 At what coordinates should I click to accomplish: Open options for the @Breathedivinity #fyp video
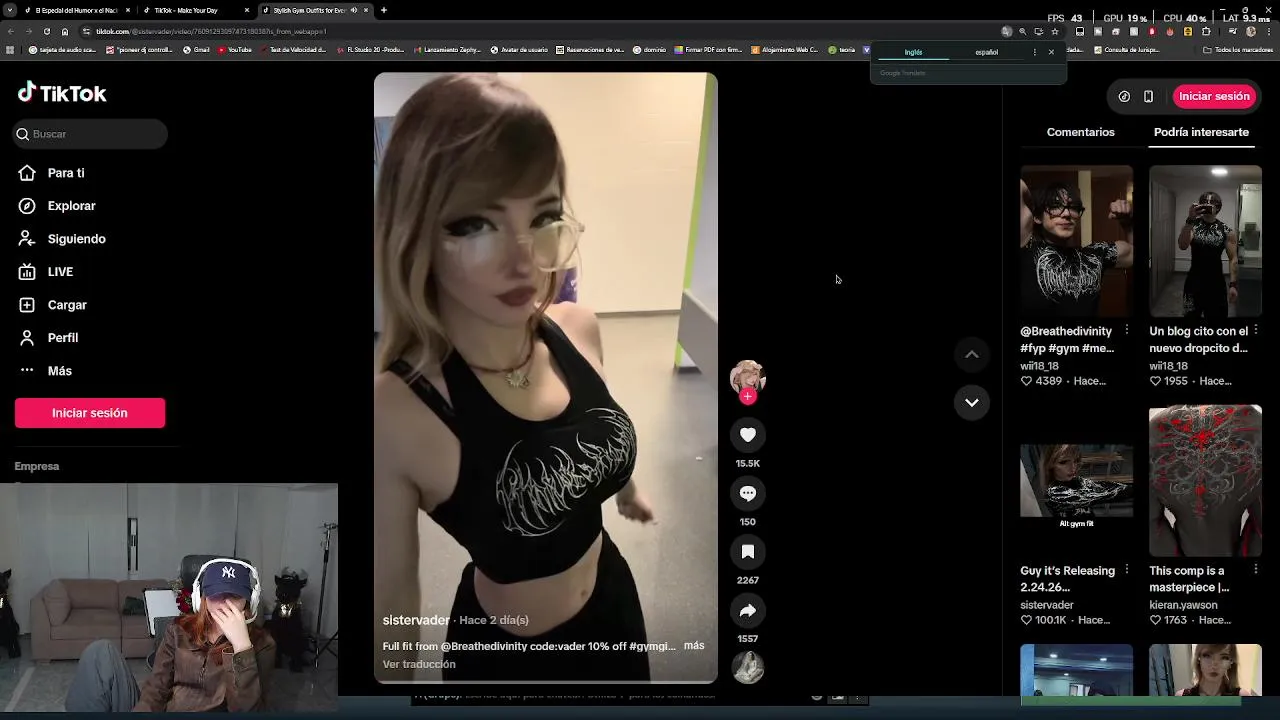click(1127, 330)
